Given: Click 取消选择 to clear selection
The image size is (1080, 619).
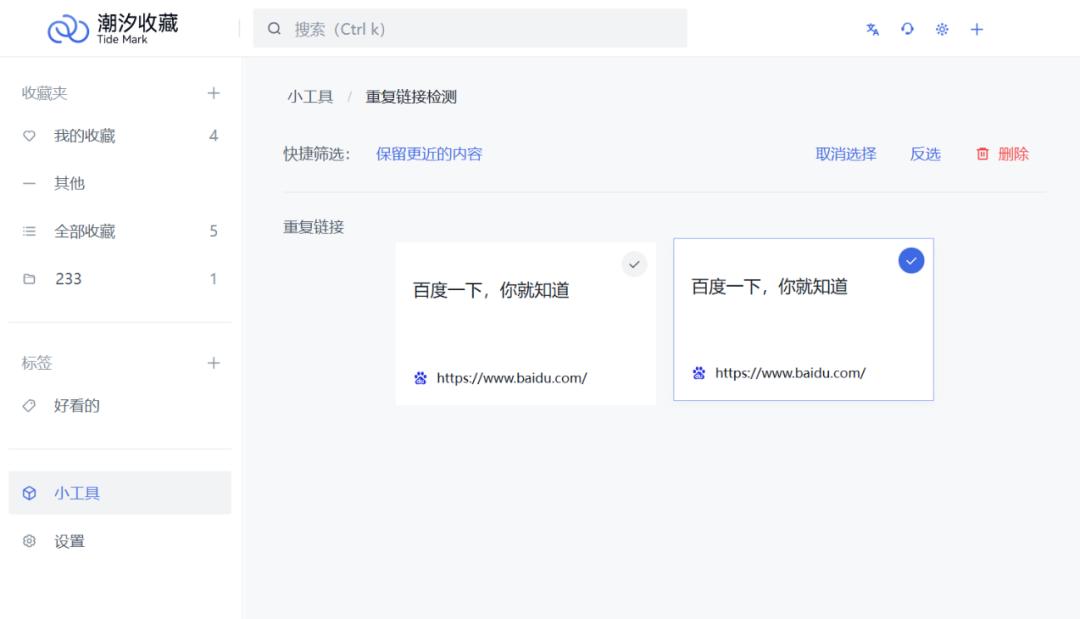Looking at the screenshot, I should pos(846,154).
